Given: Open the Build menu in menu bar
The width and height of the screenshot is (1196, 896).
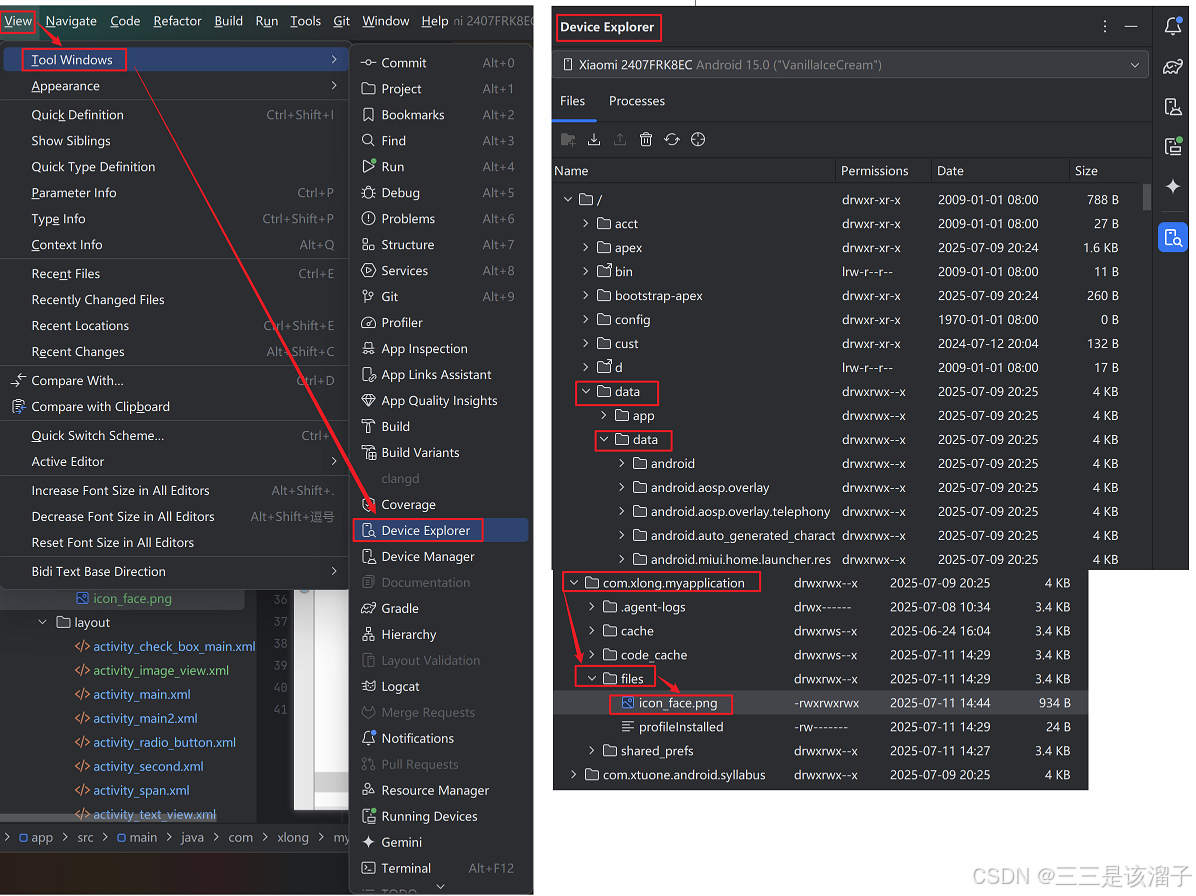Looking at the screenshot, I should tap(228, 21).
